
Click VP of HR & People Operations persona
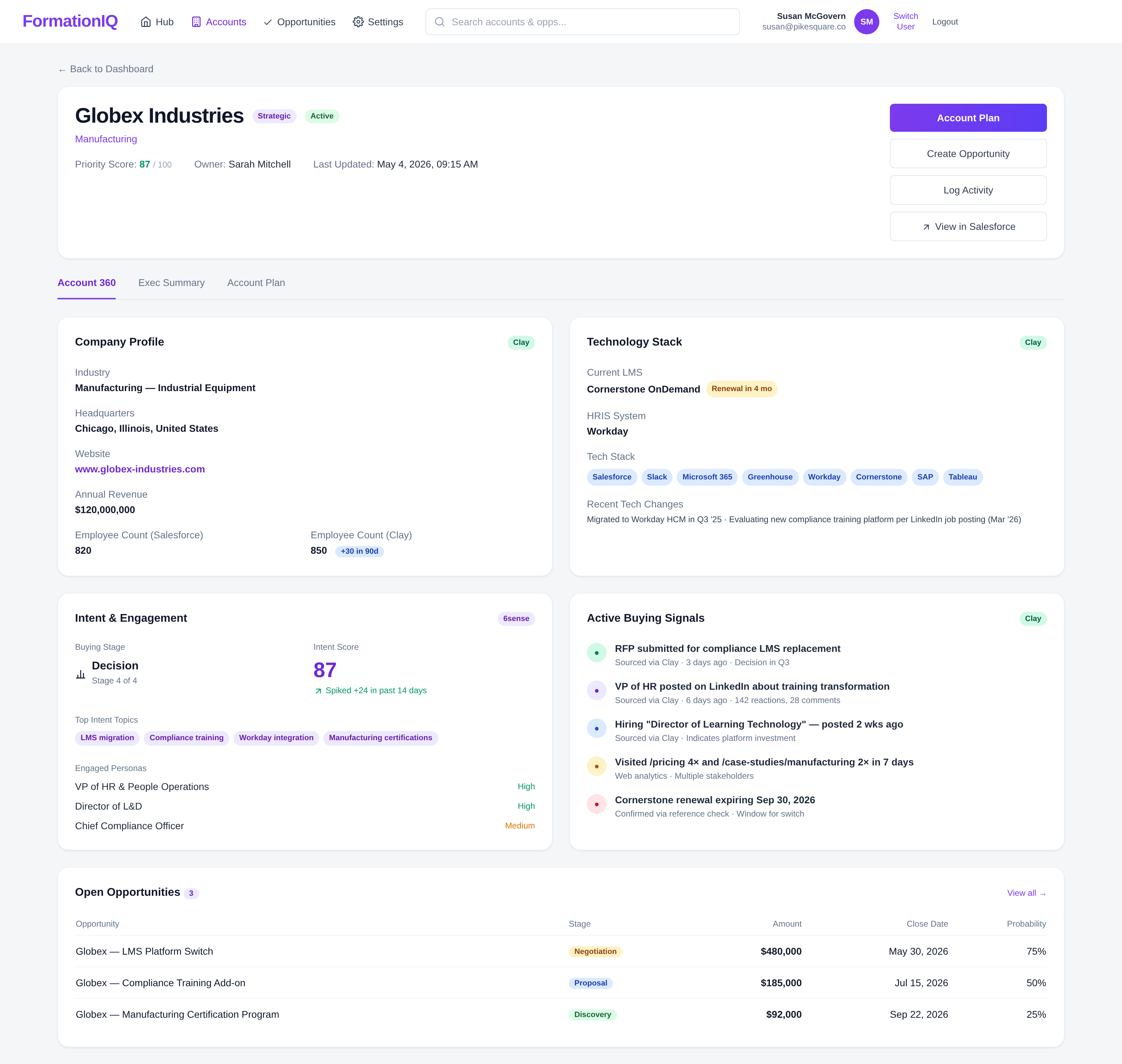point(142,787)
